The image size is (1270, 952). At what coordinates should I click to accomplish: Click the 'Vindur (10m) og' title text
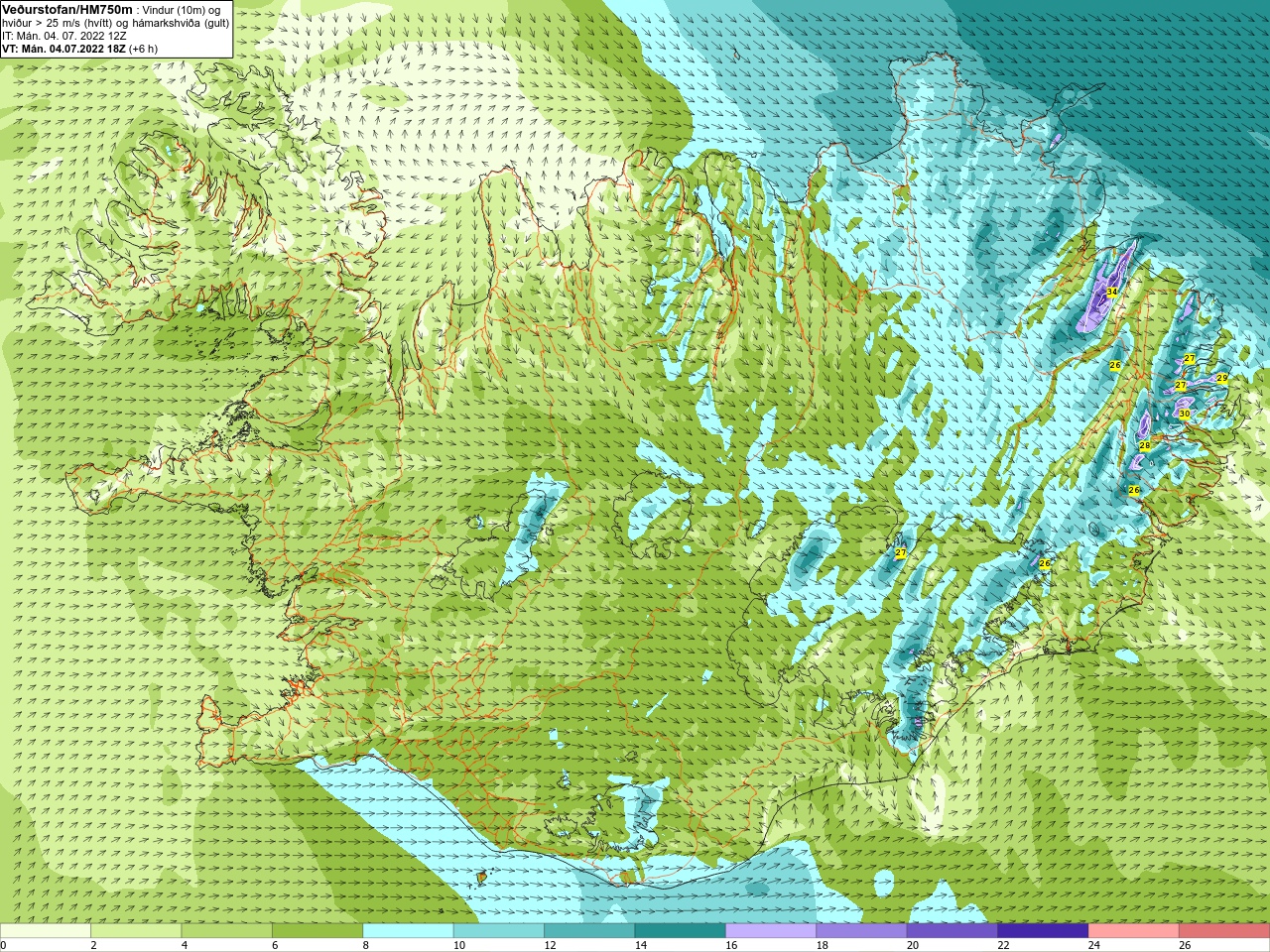(184, 10)
